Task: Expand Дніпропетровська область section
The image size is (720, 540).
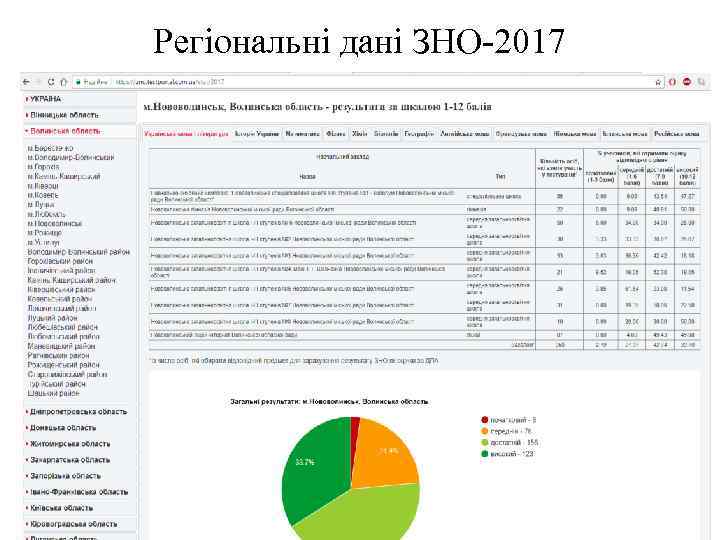Action: point(77,412)
